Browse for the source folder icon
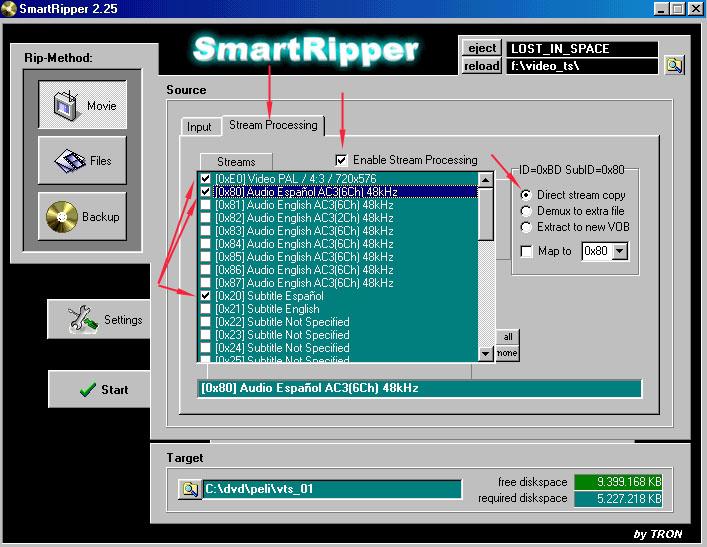 (674, 65)
